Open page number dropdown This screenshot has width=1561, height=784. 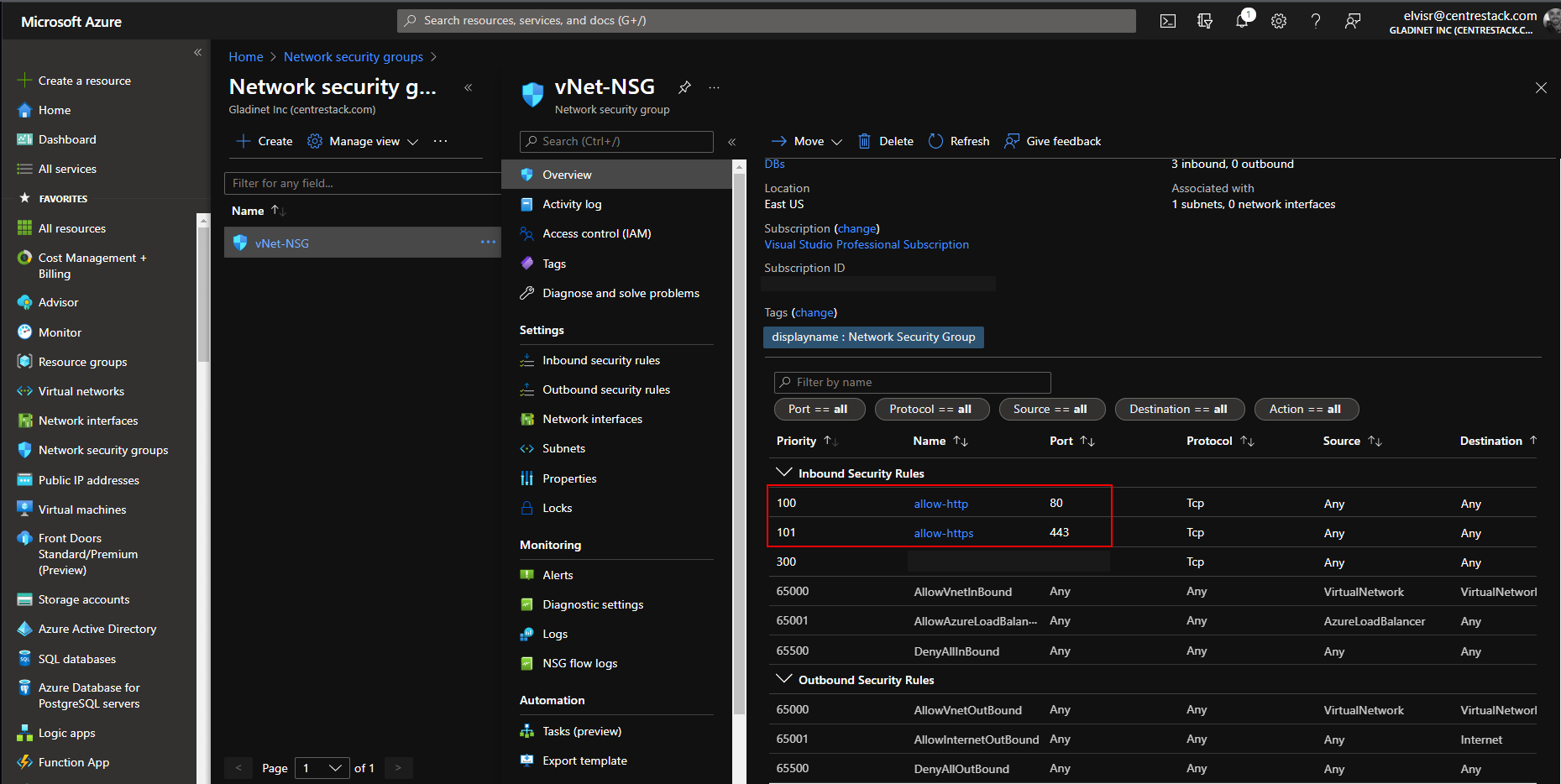coord(322,767)
